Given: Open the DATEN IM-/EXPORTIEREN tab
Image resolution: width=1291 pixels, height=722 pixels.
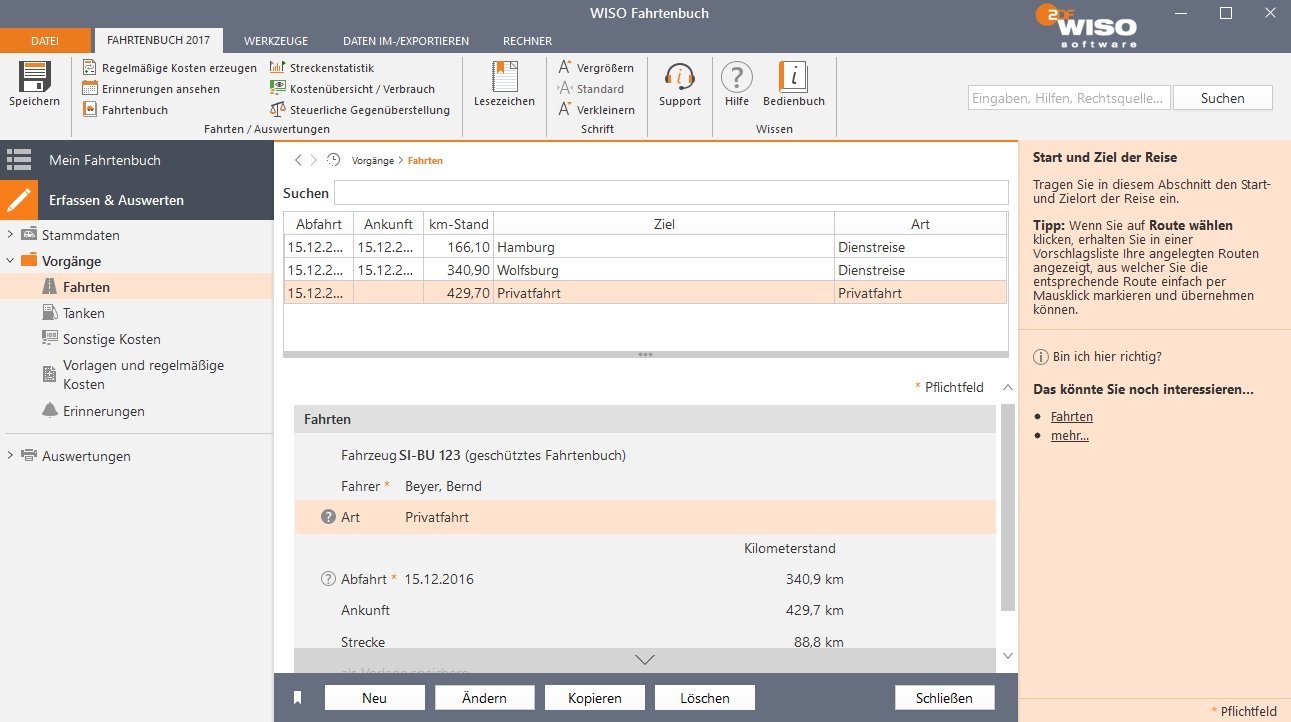Looking at the screenshot, I should (x=405, y=41).
